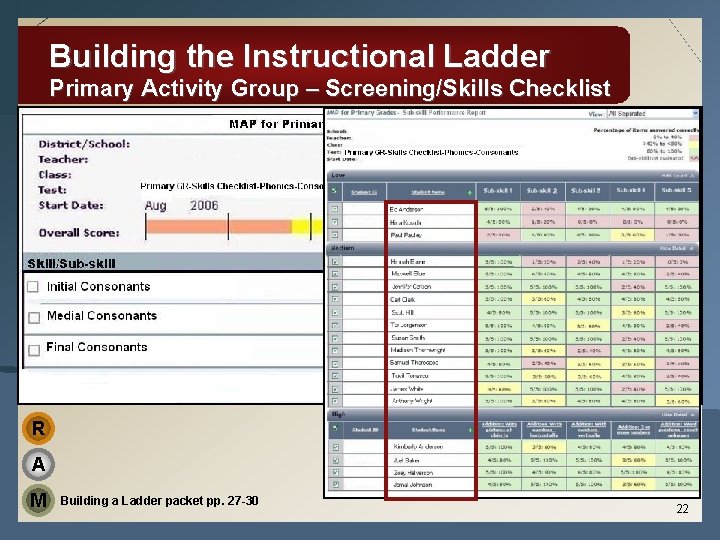Select student name Kimberly Anderson
720x540 pixels.
click(418, 446)
